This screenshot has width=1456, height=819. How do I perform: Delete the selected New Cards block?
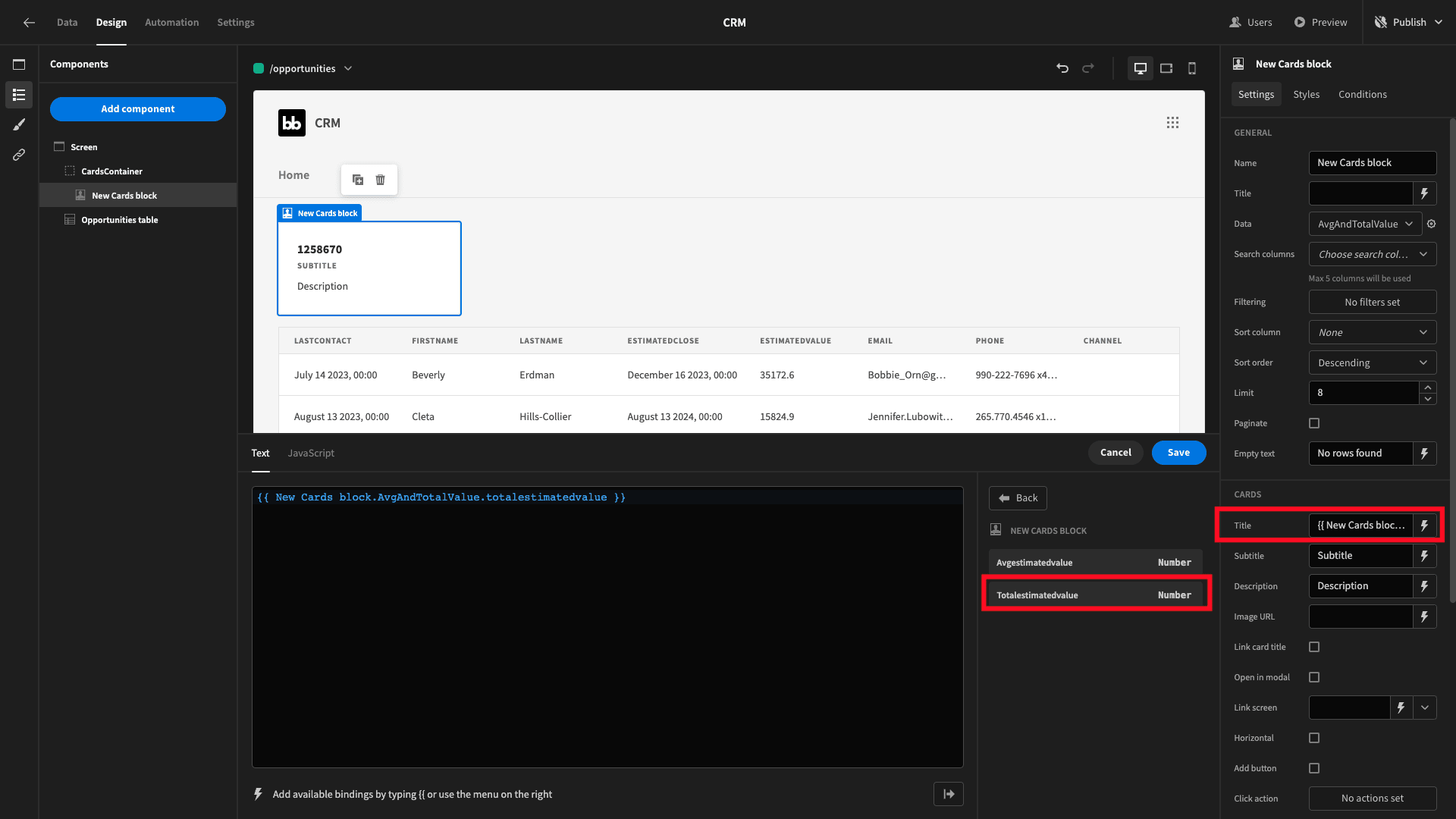point(381,180)
